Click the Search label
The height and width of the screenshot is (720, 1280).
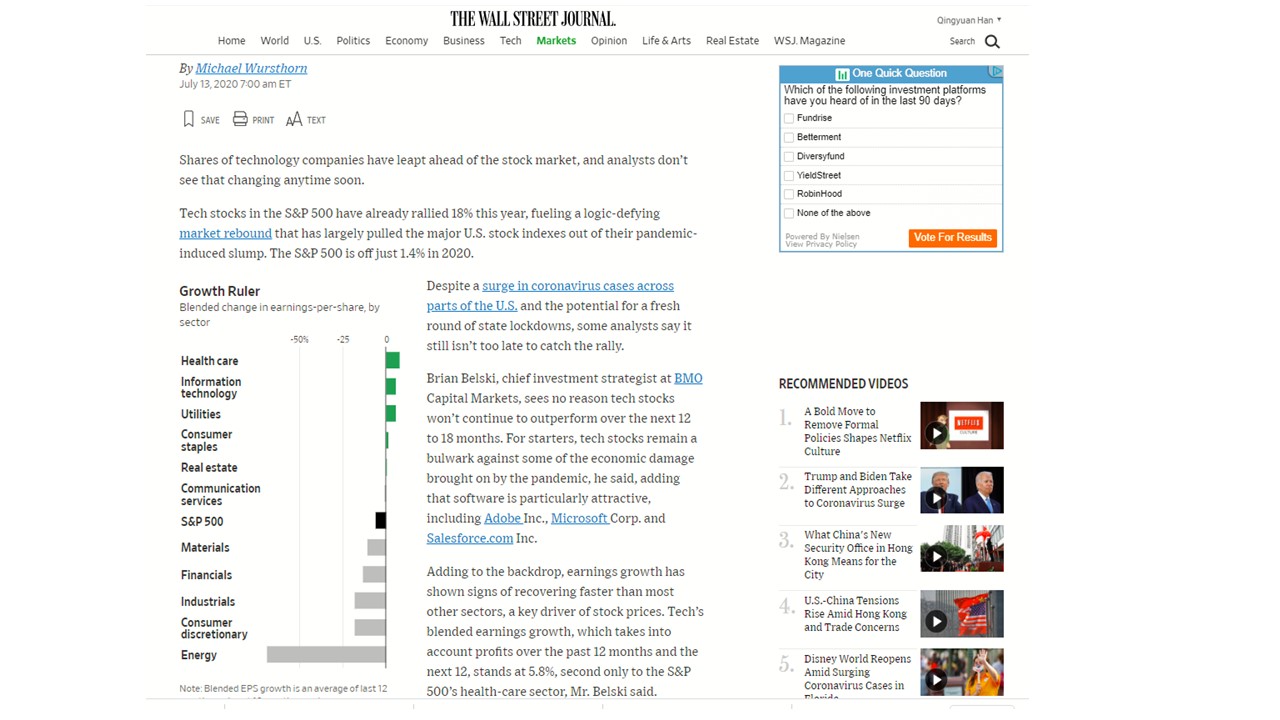coord(962,41)
